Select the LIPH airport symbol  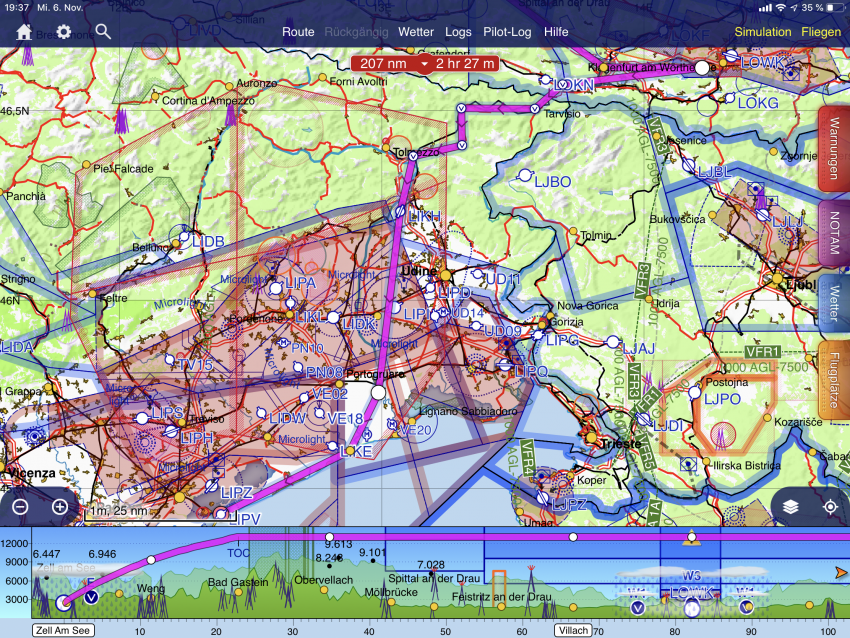(x=171, y=431)
